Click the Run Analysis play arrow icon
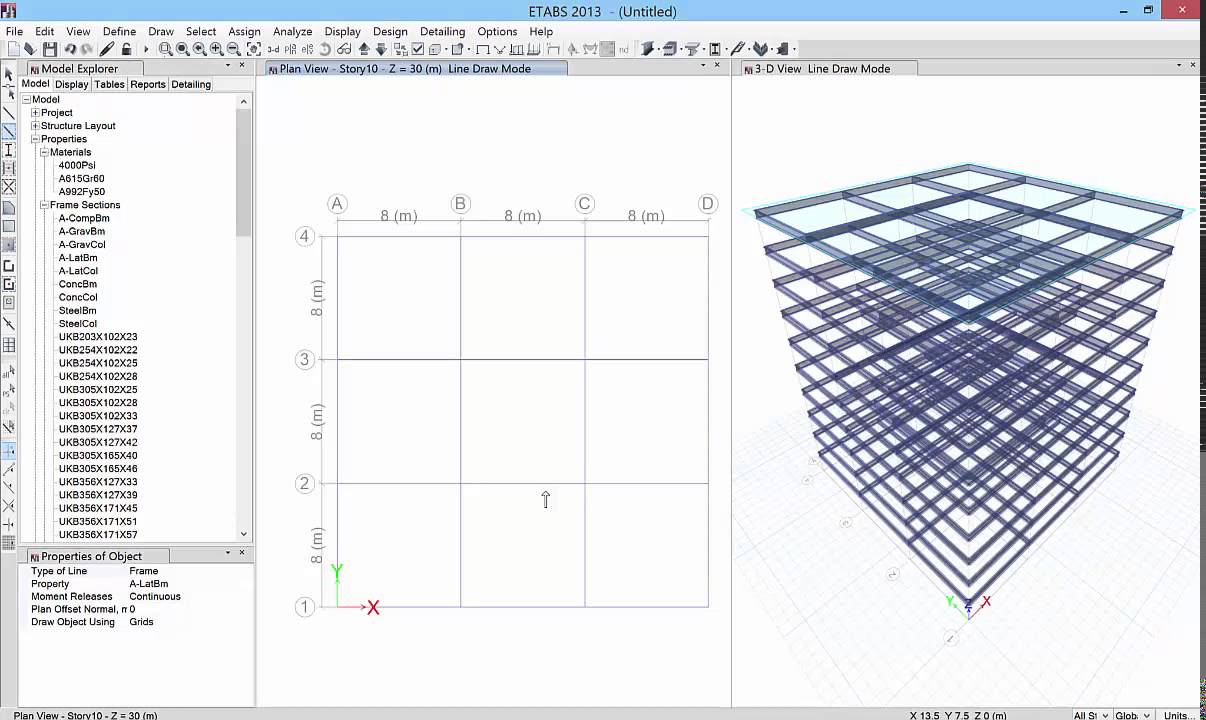The width and height of the screenshot is (1206, 720). (x=146, y=49)
